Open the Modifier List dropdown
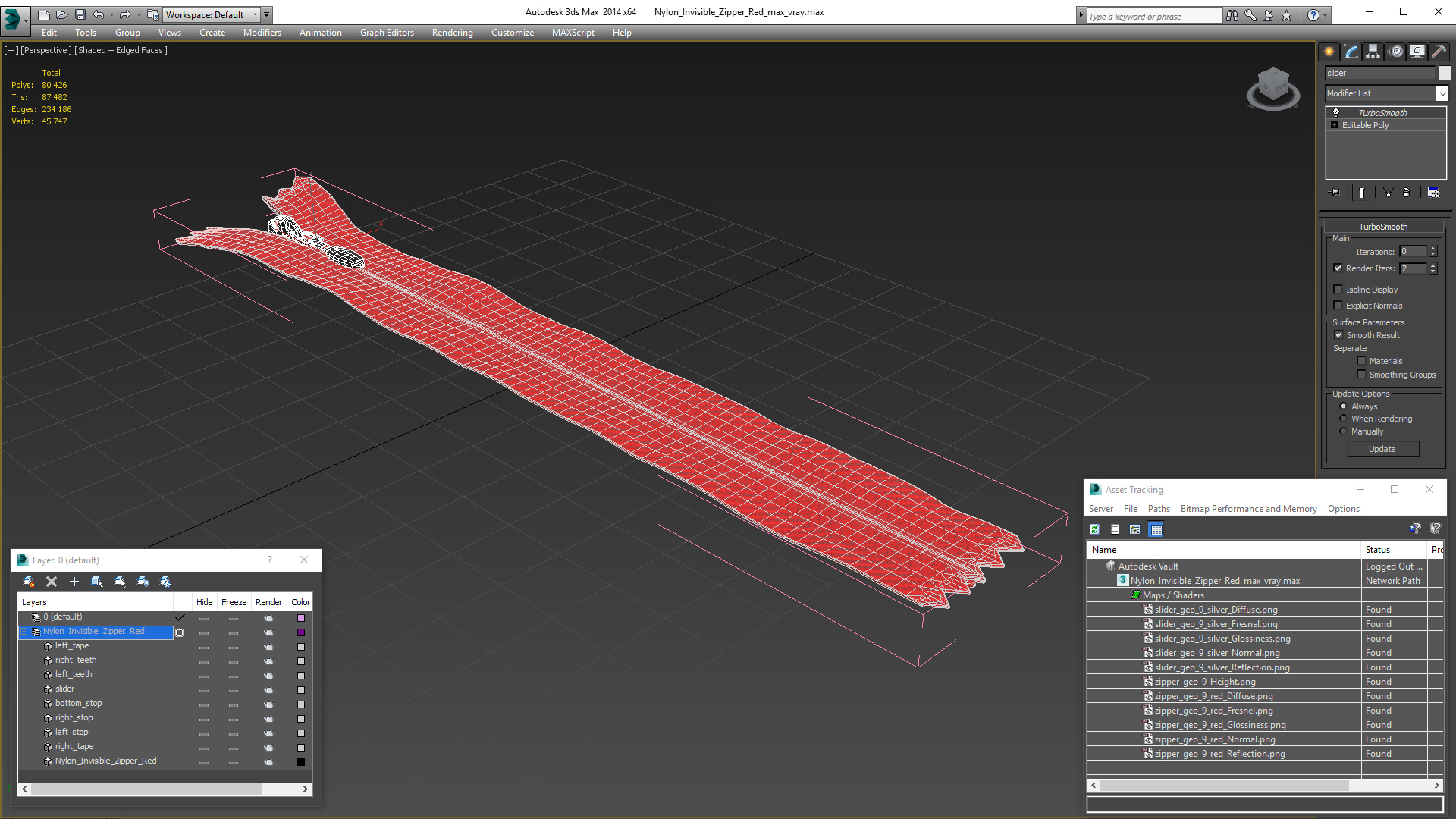Screen dimensions: 1456x819 tap(1442, 93)
